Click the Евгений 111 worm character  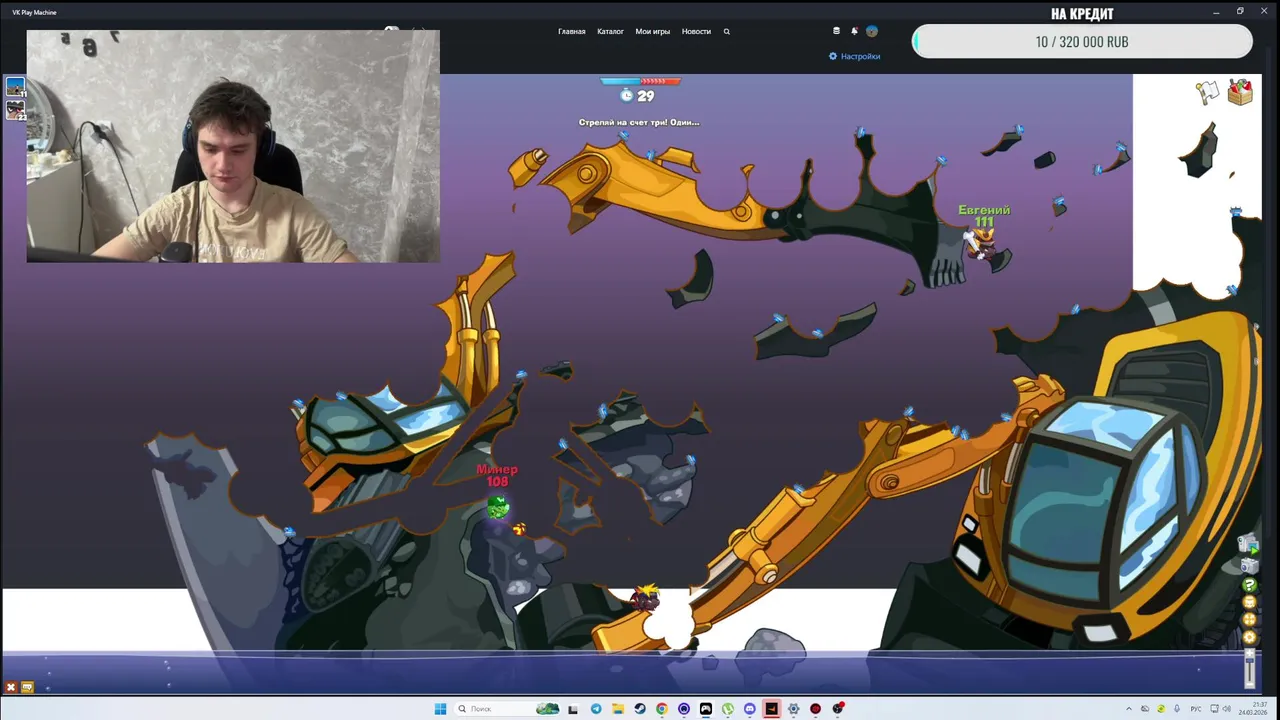(x=985, y=244)
